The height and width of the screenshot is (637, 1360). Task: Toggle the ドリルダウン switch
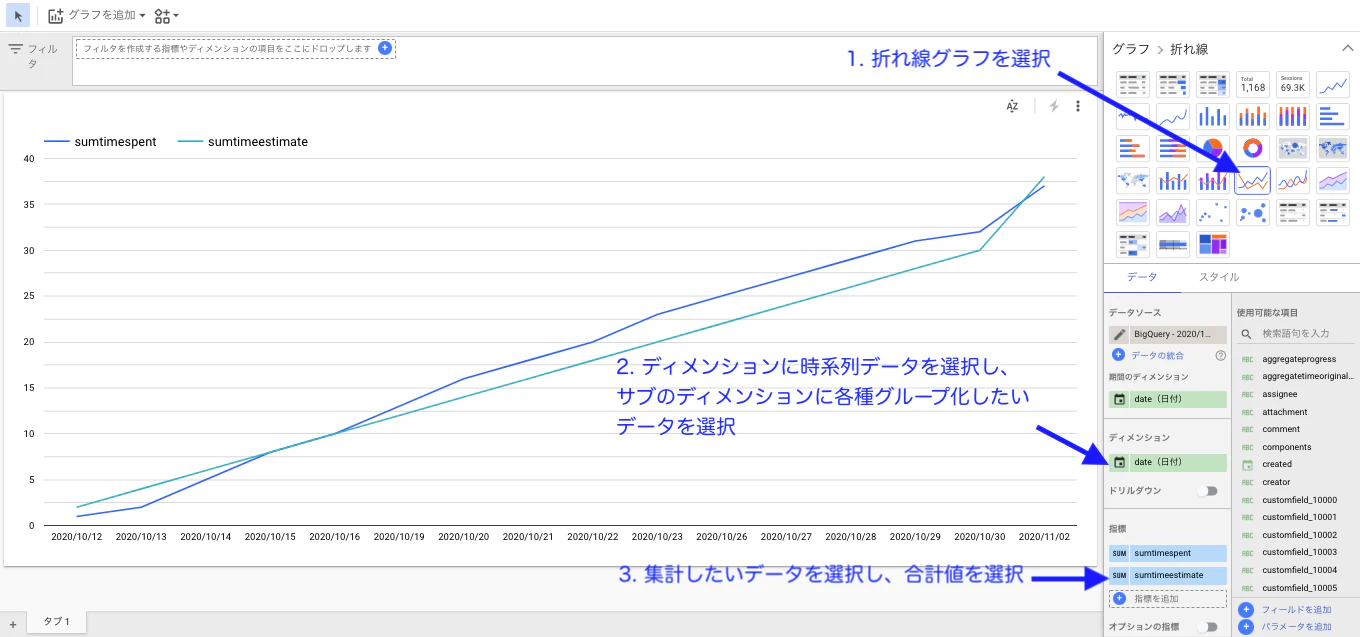1210,491
